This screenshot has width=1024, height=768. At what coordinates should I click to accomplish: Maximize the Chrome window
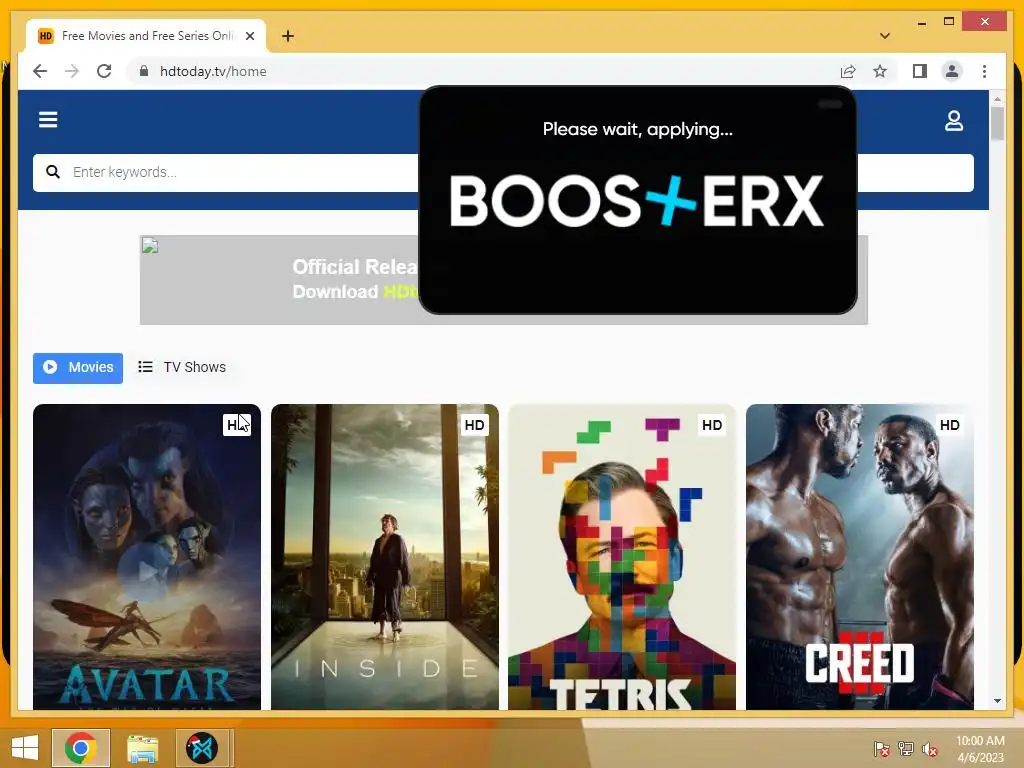(x=949, y=22)
